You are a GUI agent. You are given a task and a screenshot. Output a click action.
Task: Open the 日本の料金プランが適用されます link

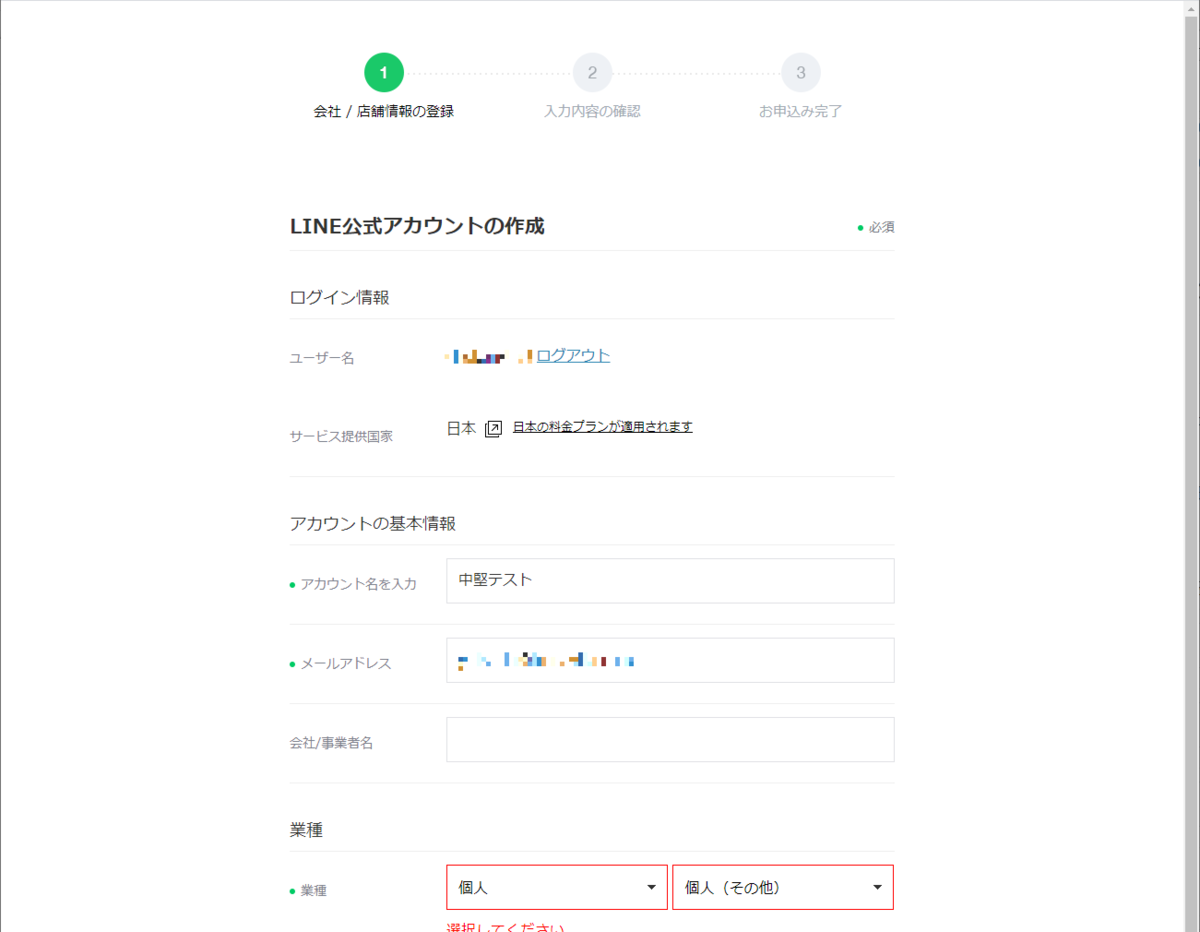point(603,427)
